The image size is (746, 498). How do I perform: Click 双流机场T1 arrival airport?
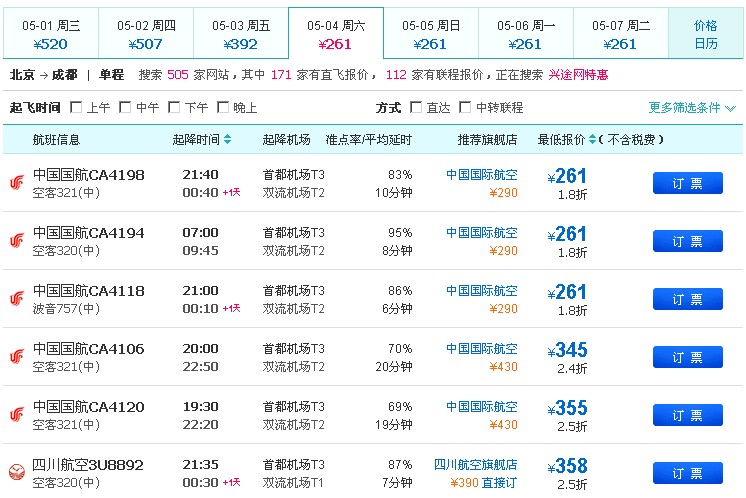pos(293,483)
